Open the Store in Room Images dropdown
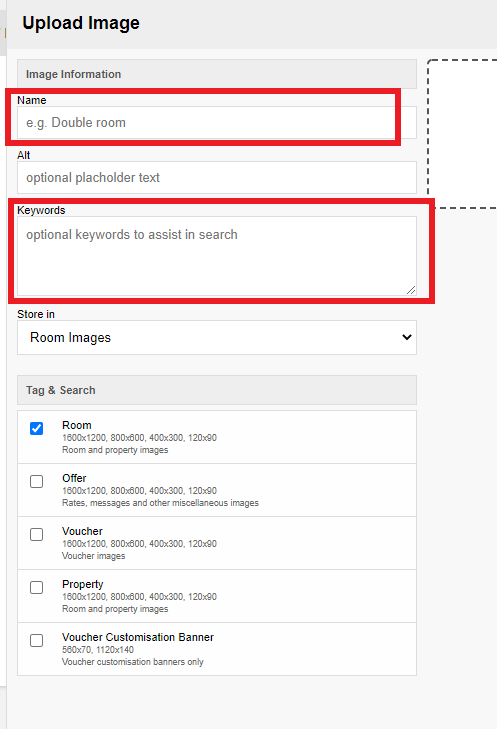The width and height of the screenshot is (497, 729). (217, 338)
